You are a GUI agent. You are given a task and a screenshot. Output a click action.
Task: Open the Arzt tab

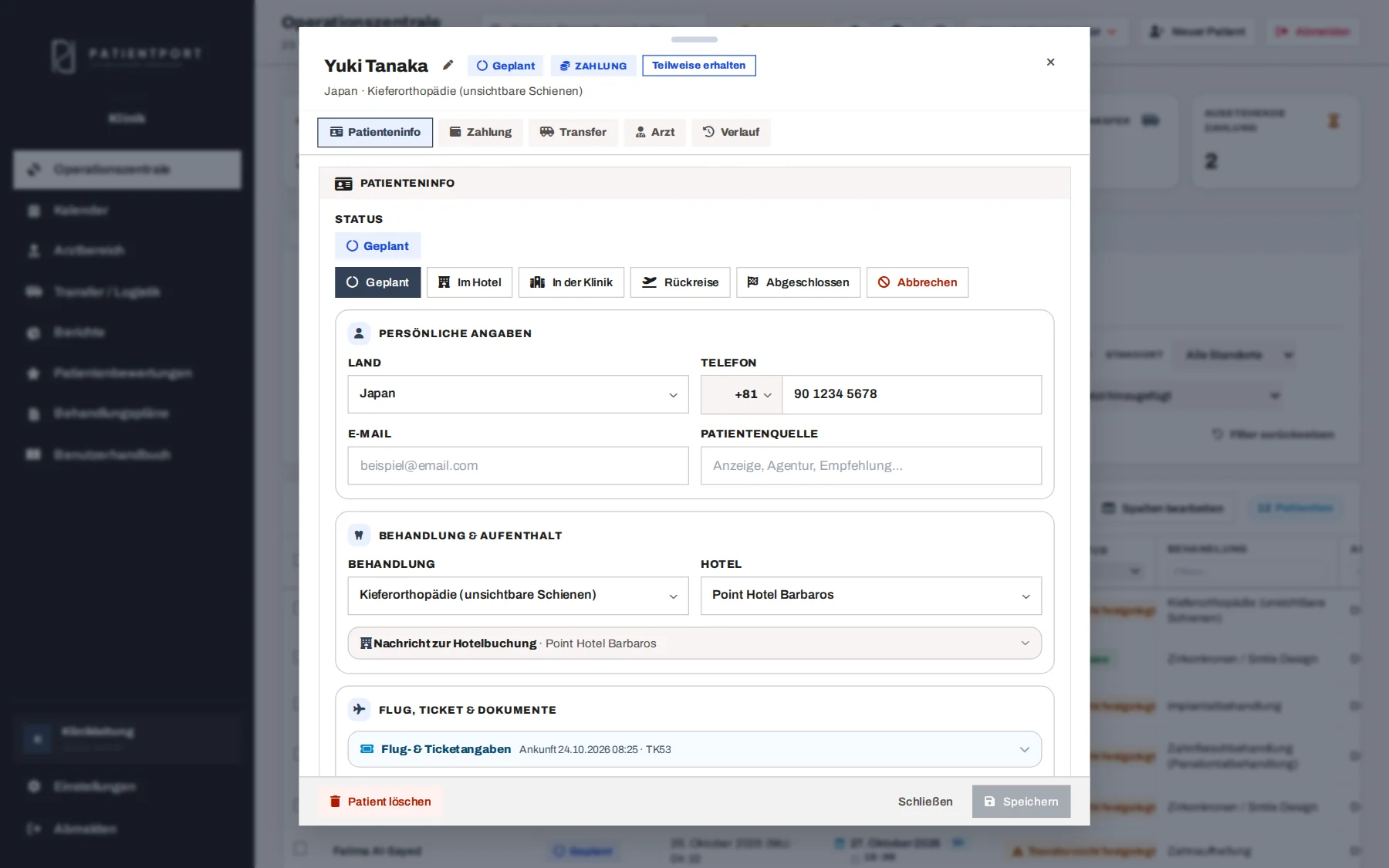click(x=655, y=132)
